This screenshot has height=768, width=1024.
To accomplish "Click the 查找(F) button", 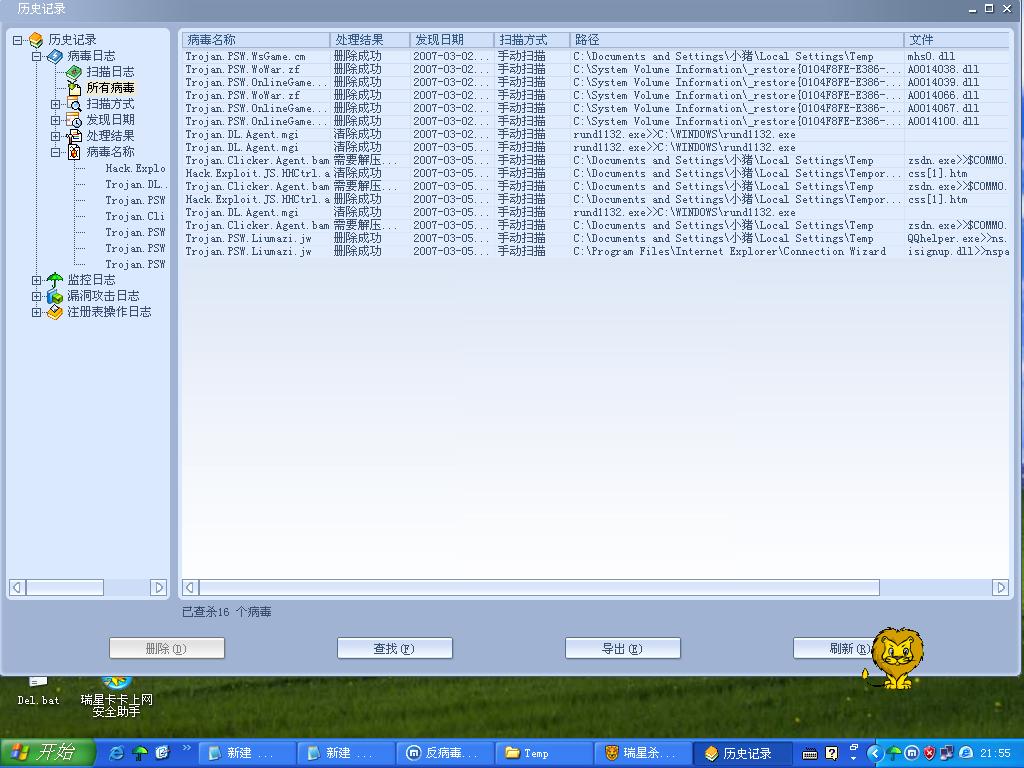I will pyautogui.click(x=394, y=648).
